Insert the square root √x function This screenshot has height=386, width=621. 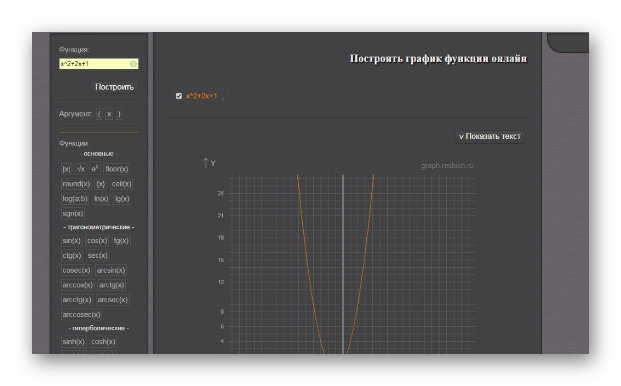(81, 169)
